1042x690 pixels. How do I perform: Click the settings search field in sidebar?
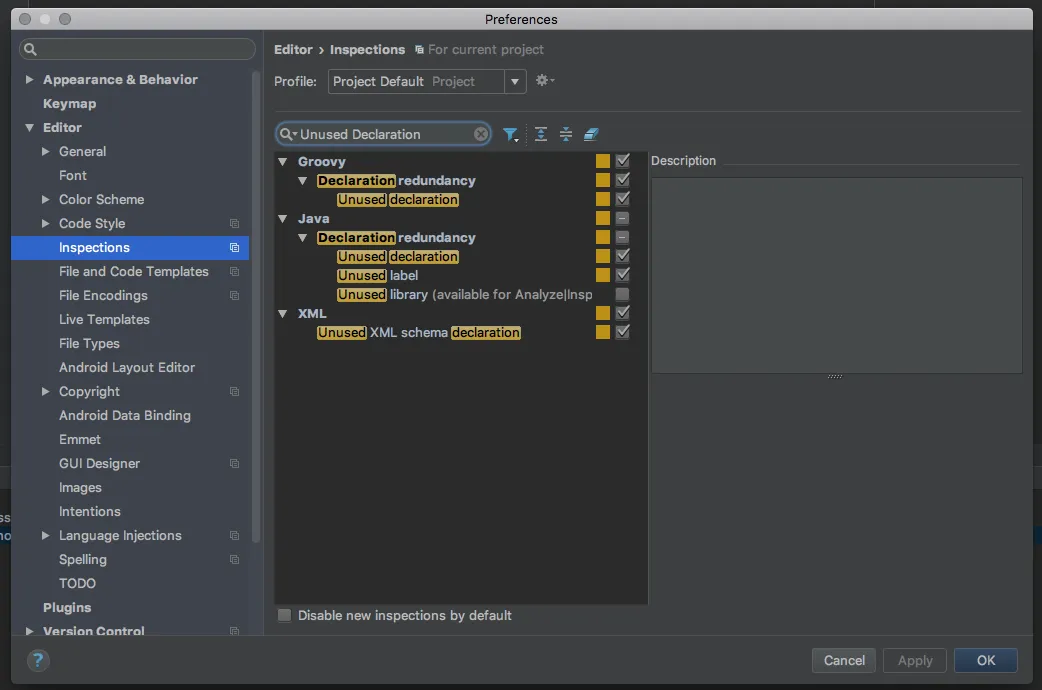pyautogui.click(x=138, y=49)
